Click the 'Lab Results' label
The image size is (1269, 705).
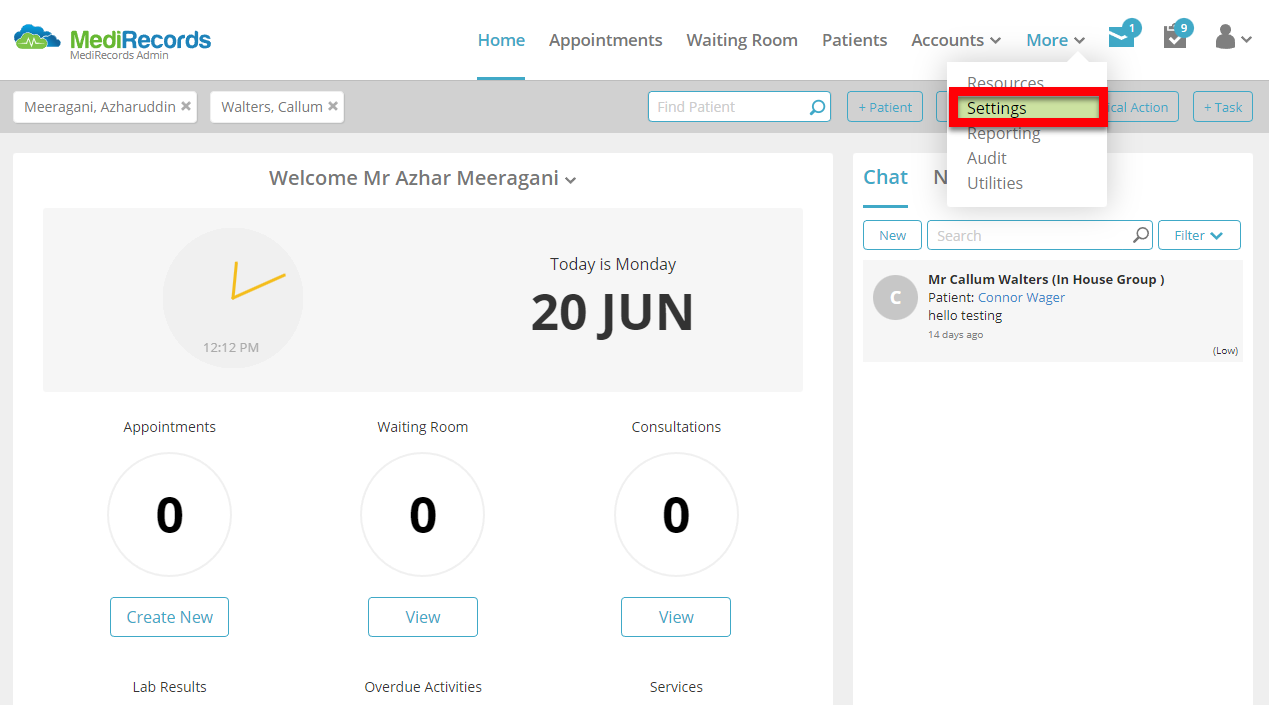click(169, 687)
